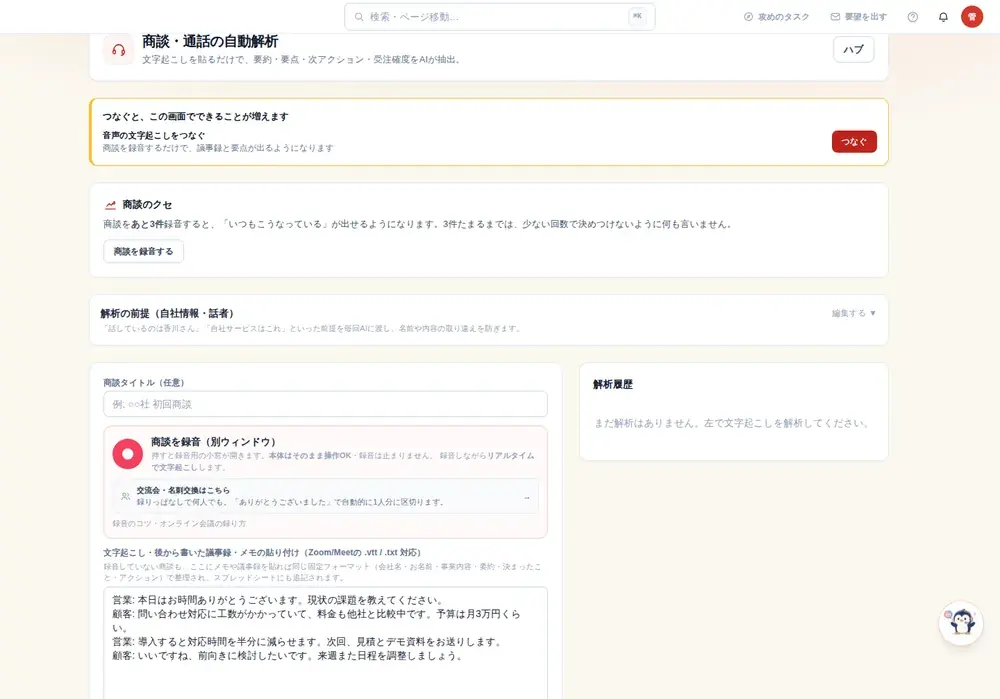Start recording with the red record button
The height and width of the screenshot is (699, 1000).
[128, 453]
